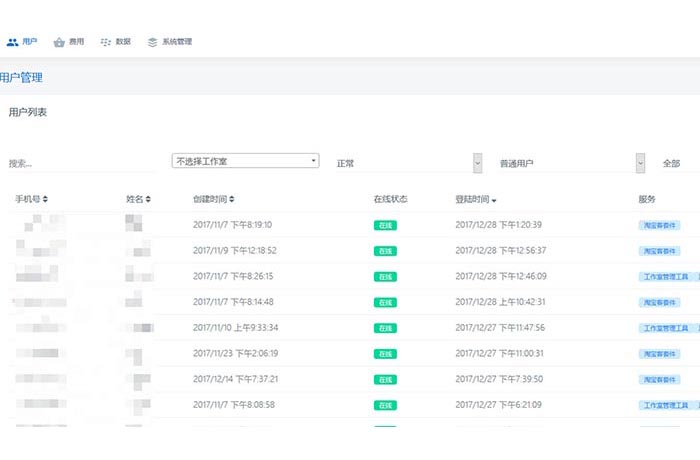This screenshot has width=700, height=460.
Task: Sort by 手机号 using its sort arrows
Action: pyautogui.click(x=45, y=199)
